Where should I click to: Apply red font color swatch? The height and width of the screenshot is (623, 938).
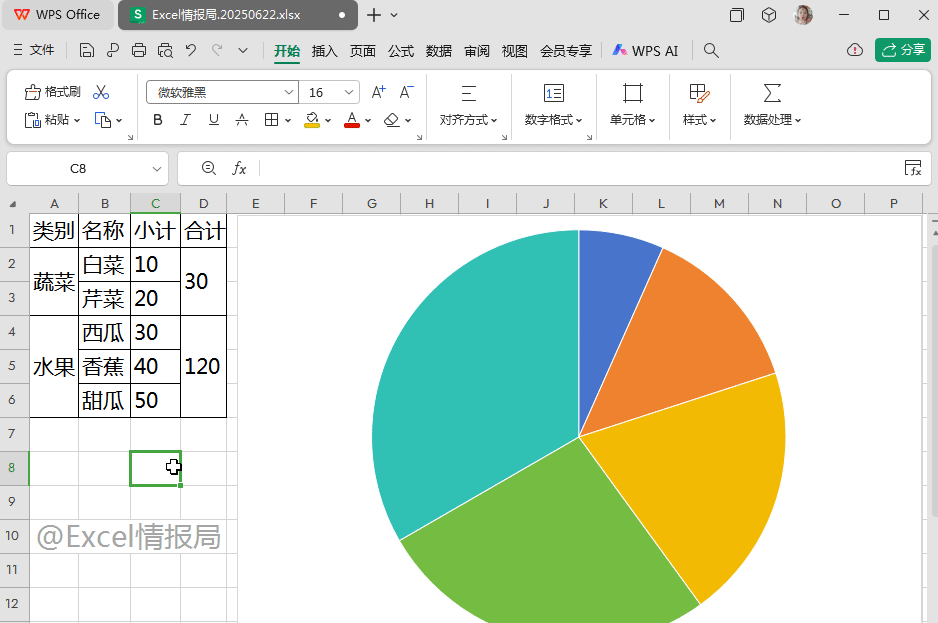pos(352,120)
